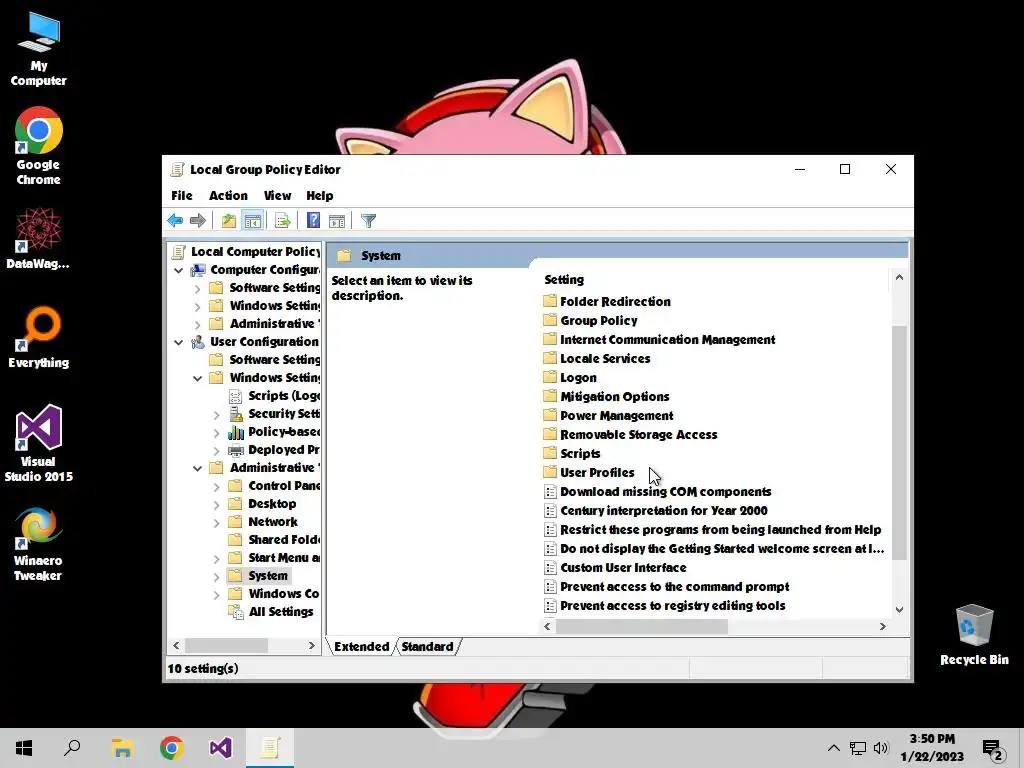Click the Help toolbar icon
This screenshot has width=1024, height=768.
point(313,221)
